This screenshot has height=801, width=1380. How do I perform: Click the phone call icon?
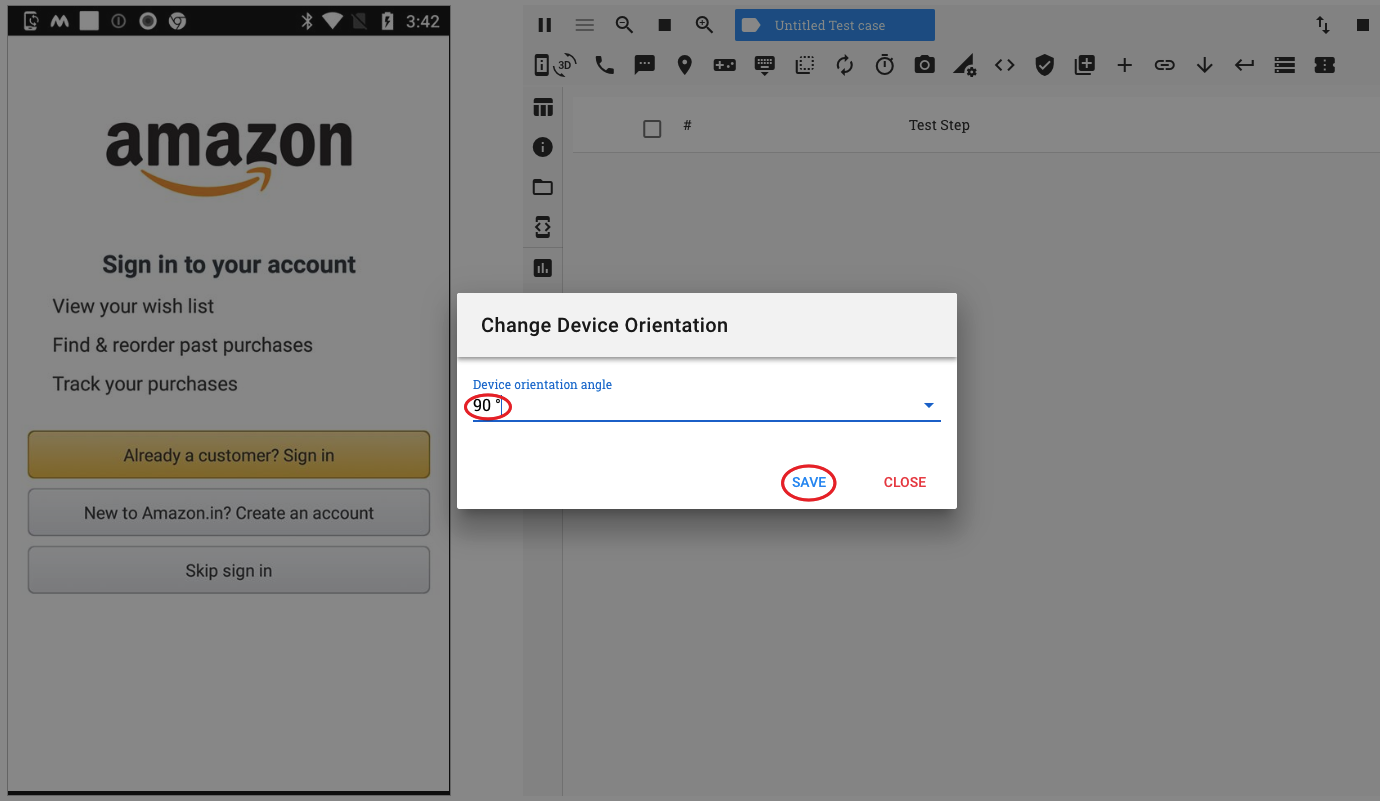605,65
